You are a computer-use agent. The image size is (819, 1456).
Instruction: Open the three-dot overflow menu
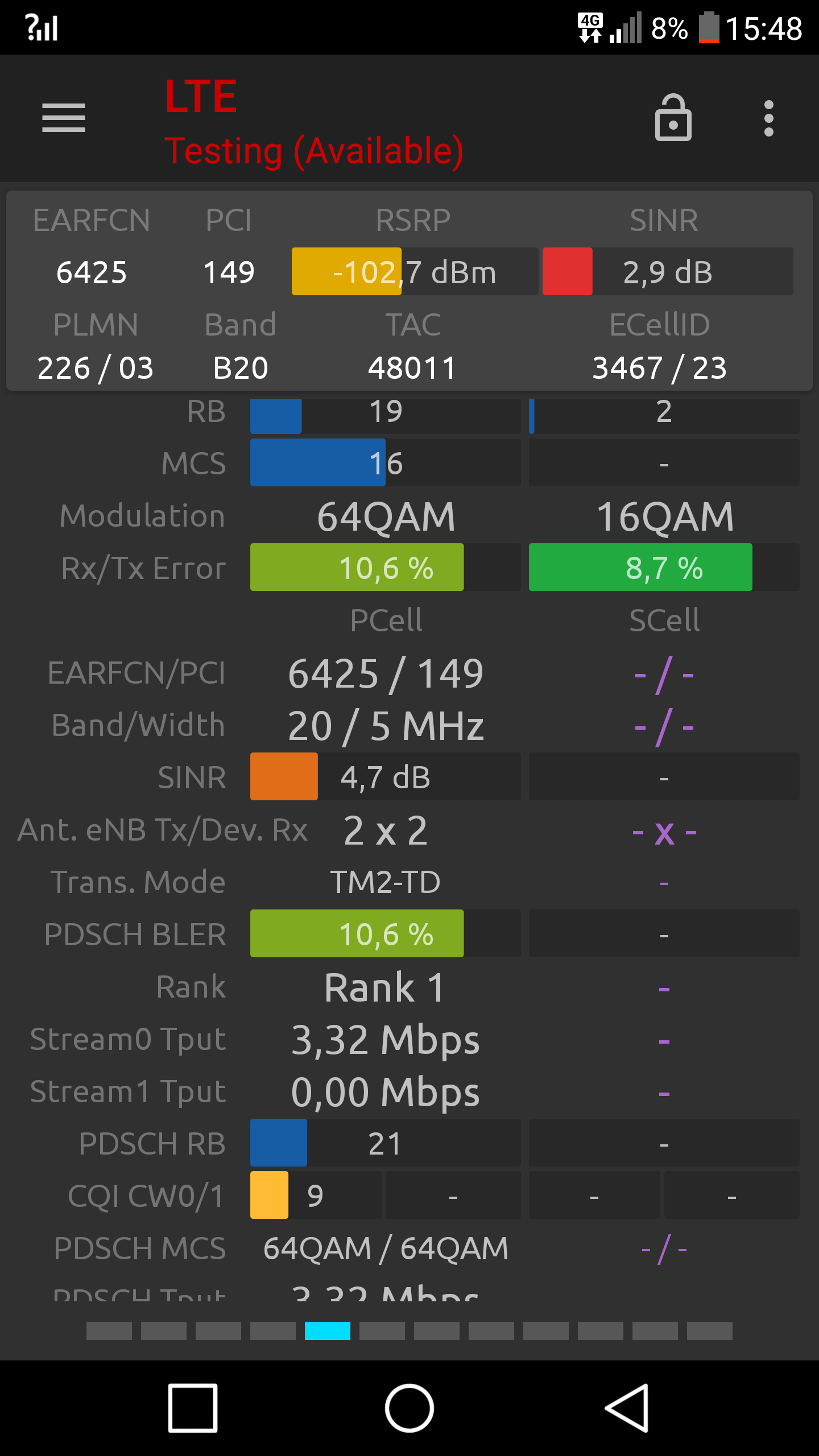coord(769,118)
